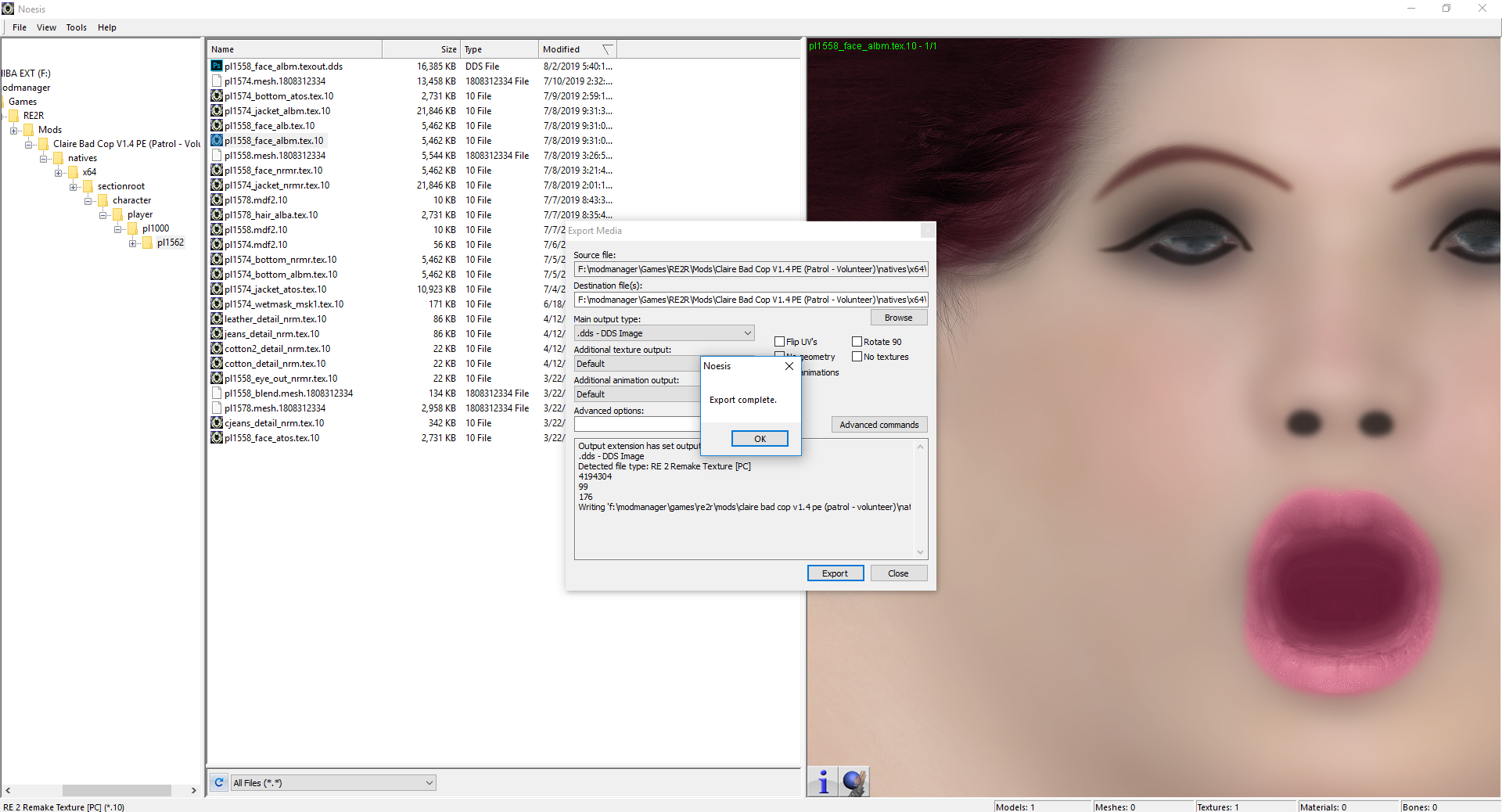Enable the Flip UV's checkbox
The width and height of the screenshot is (1502, 812).
click(x=779, y=342)
